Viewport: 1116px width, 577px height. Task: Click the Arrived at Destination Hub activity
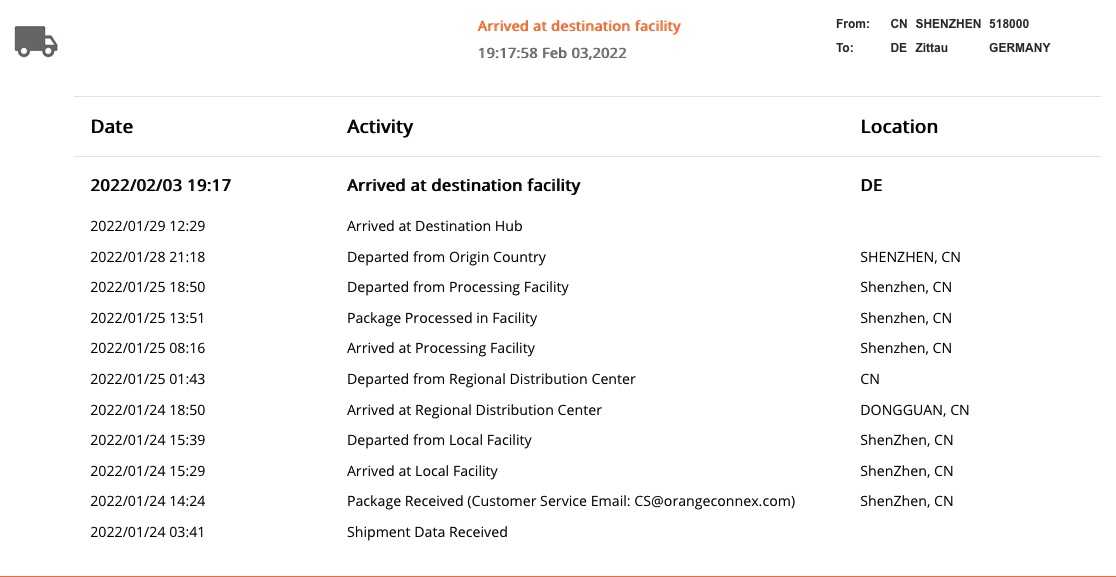point(435,226)
